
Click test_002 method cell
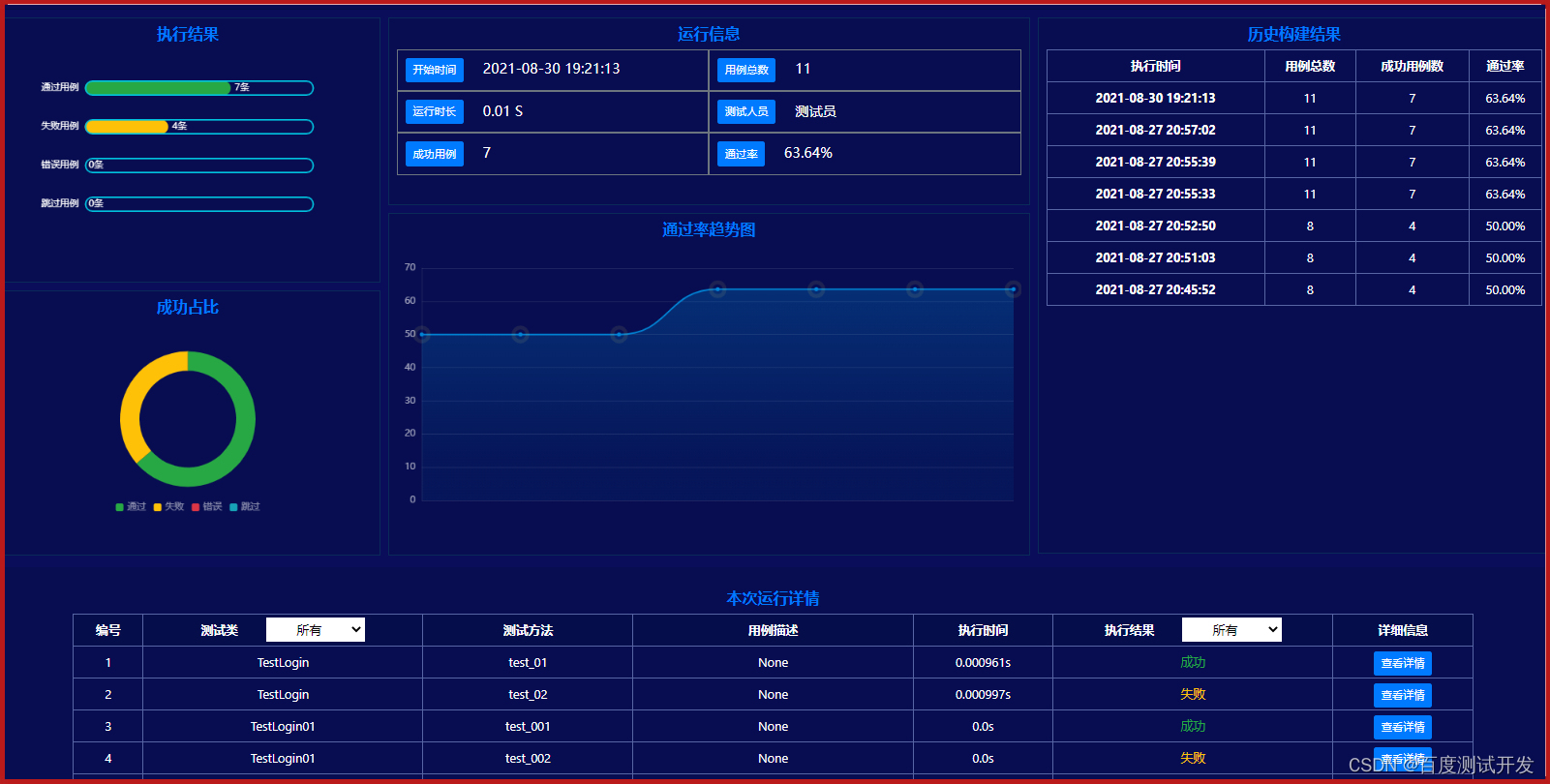click(528, 758)
